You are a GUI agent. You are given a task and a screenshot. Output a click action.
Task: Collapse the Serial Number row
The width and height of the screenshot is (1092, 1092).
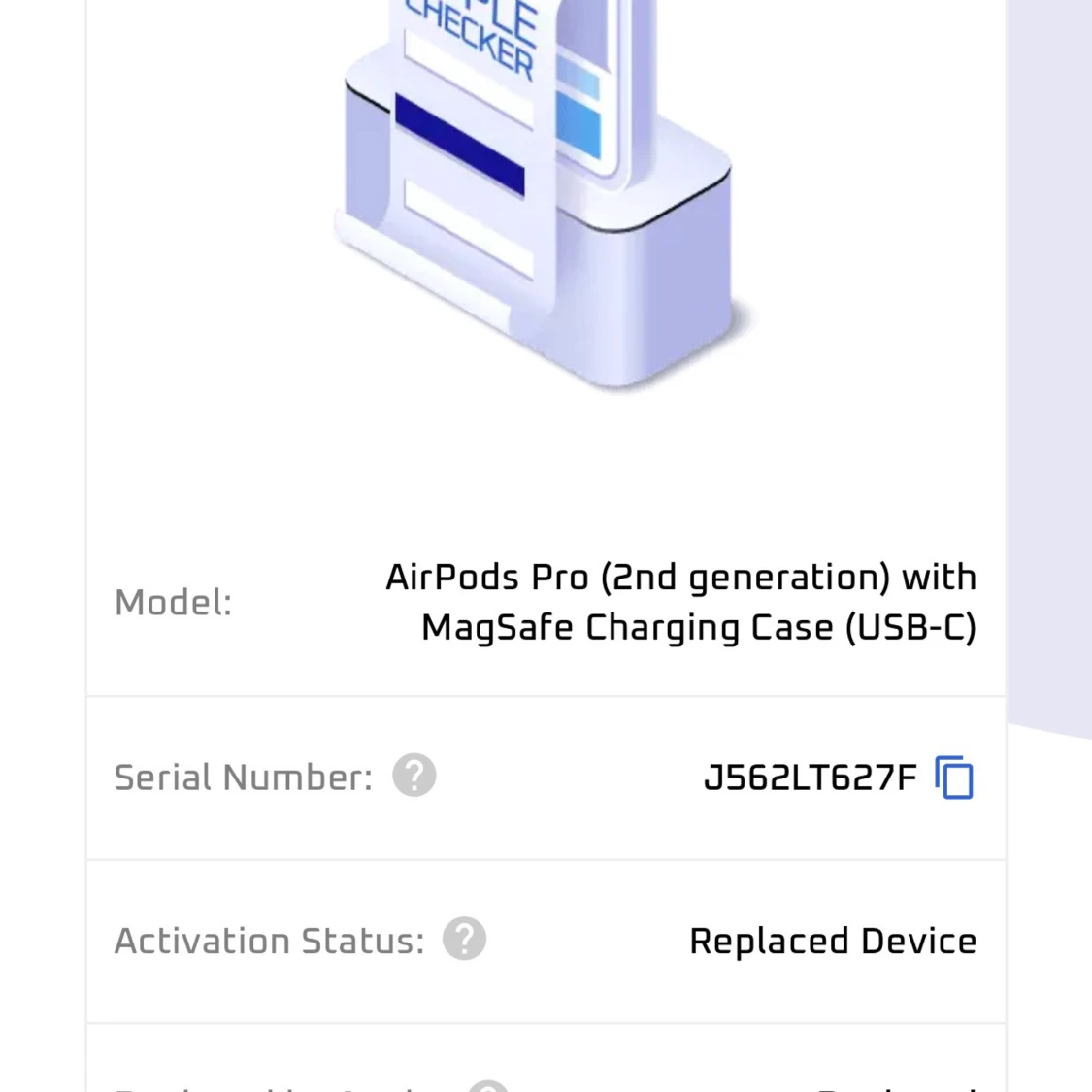[x=546, y=777]
